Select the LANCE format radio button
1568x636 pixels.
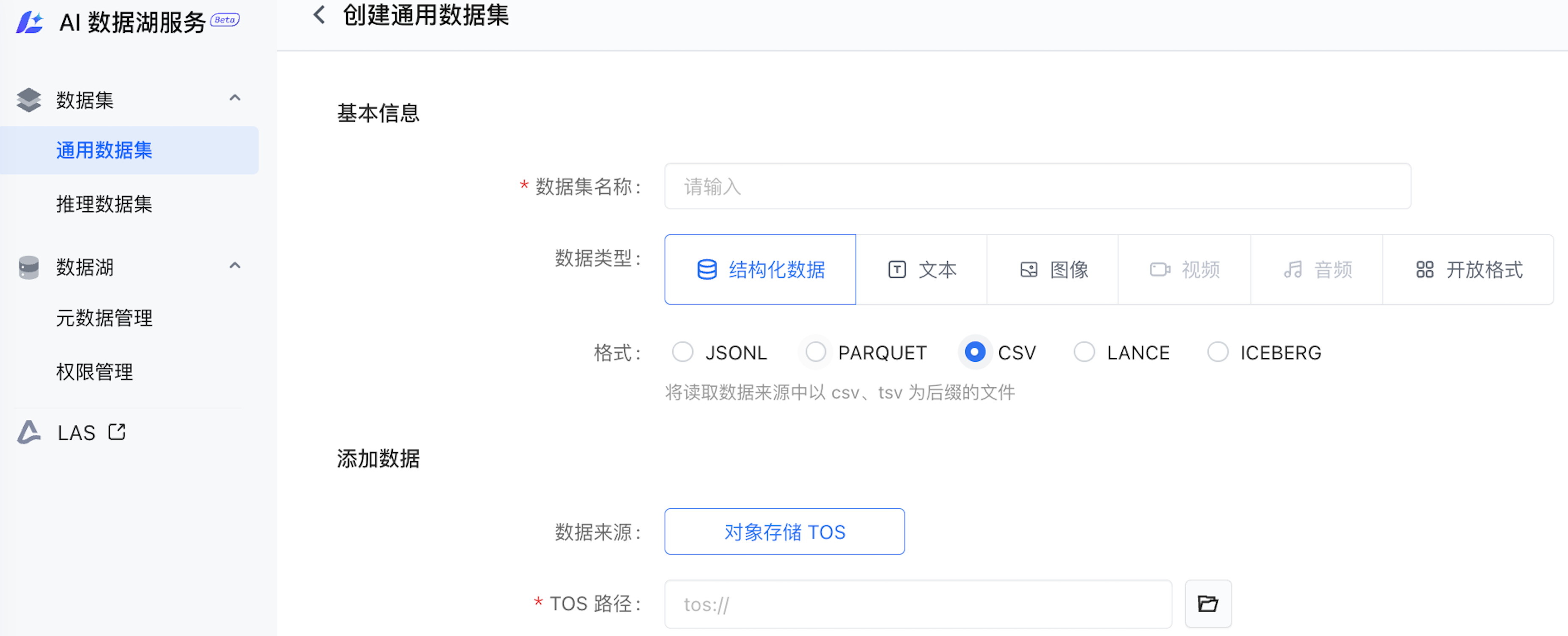click(1084, 351)
